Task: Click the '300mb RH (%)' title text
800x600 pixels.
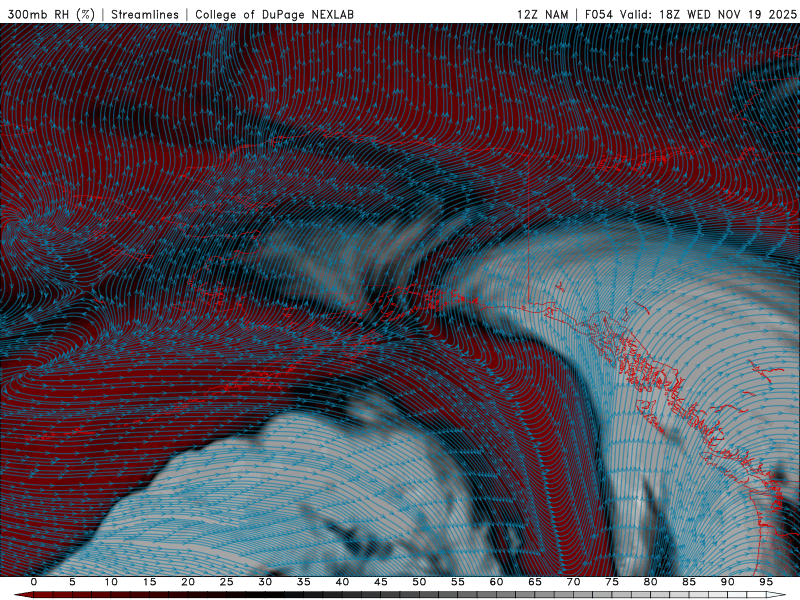Action: 51,15
